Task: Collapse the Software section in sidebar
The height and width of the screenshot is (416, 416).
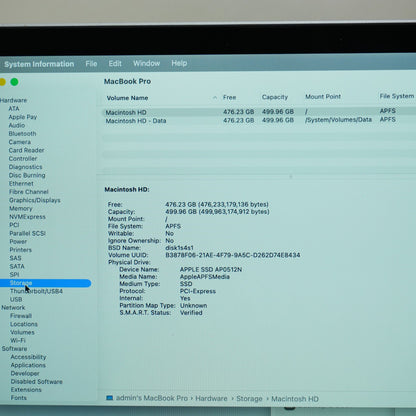Action: (x=14, y=348)
